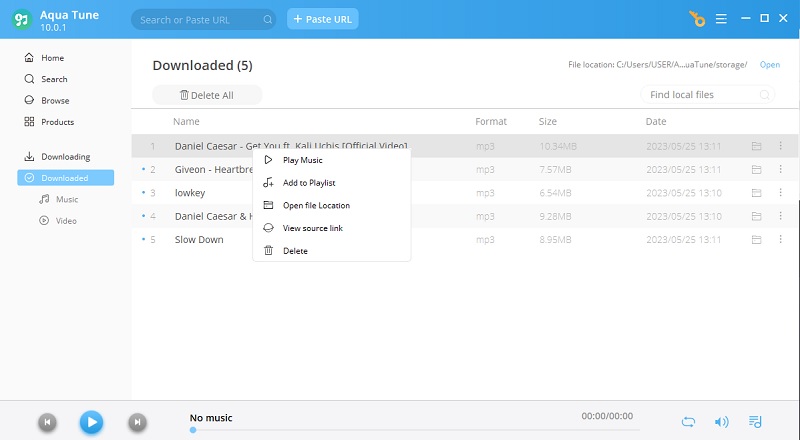Mute the volume speaker icon
The image size is (800, 440).
[x=721, y=422]
